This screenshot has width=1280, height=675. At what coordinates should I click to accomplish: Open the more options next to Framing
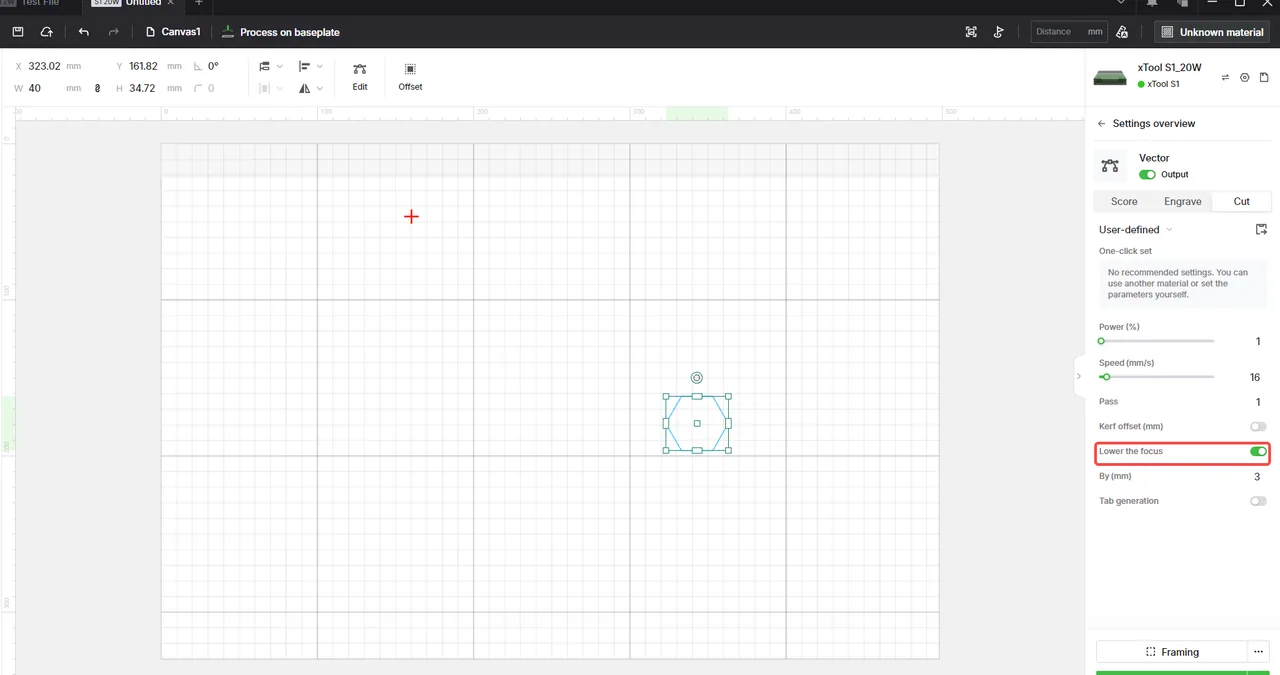pos(1259,652)
